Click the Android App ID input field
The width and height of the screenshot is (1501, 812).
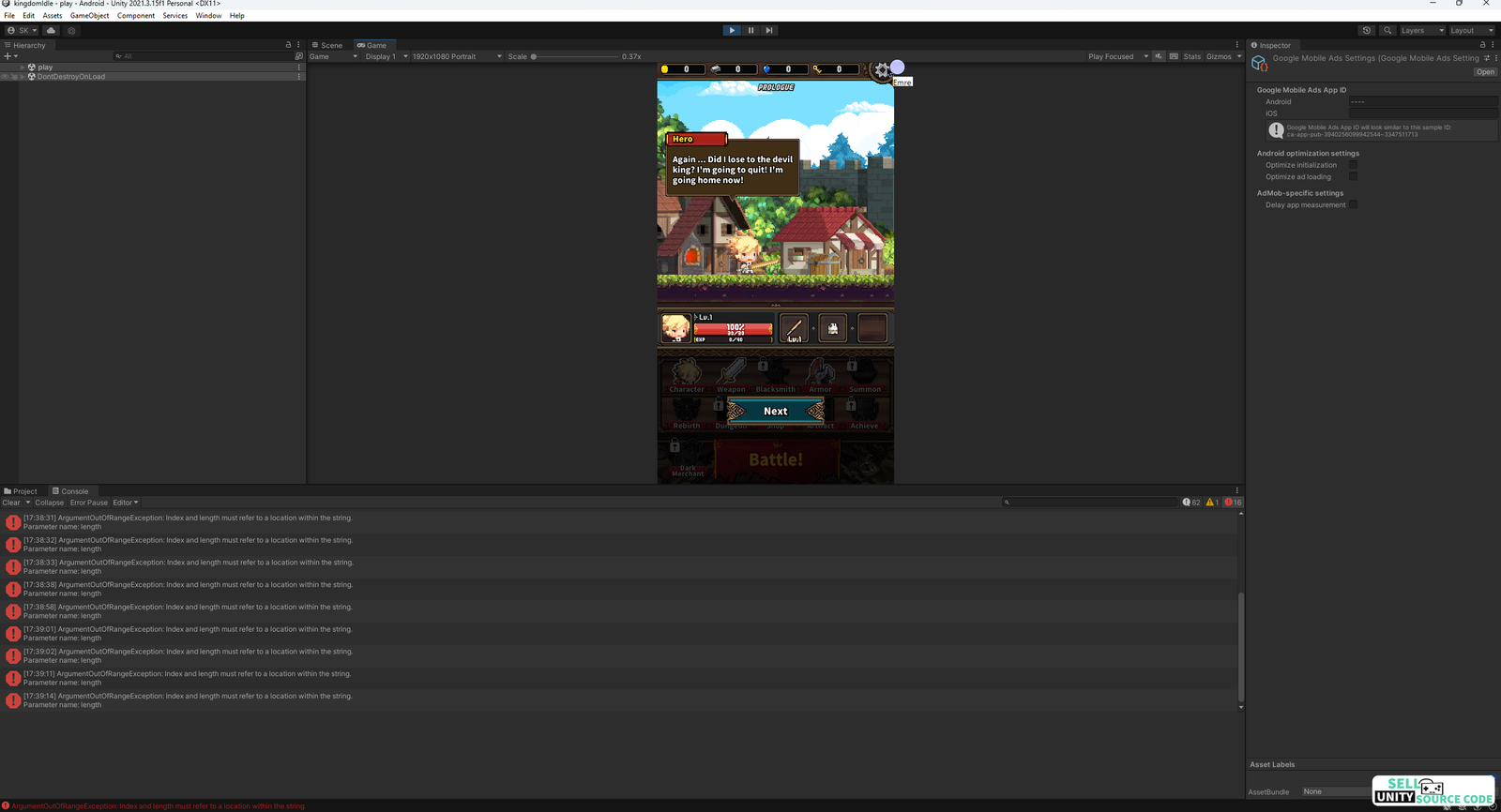pos(1422,101)
